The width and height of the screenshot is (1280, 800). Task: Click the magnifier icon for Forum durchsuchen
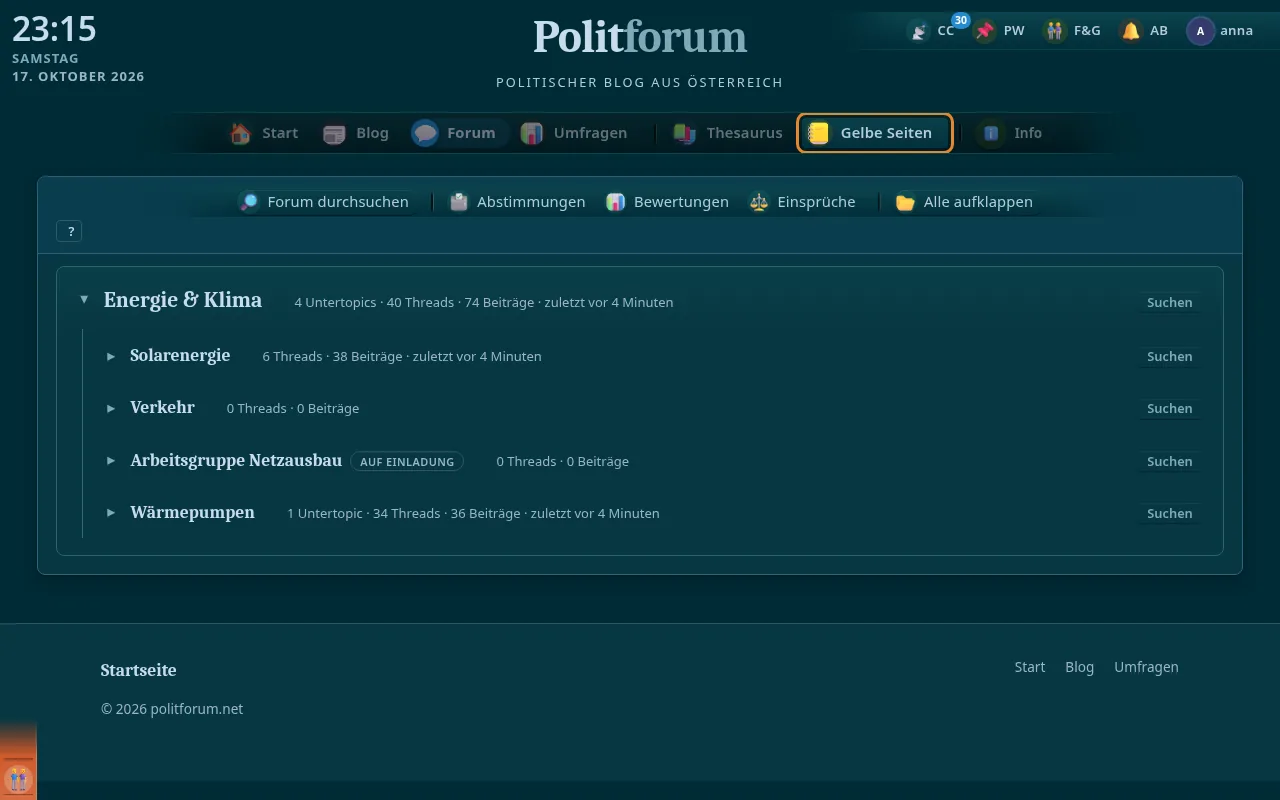[x=249, y=202]
